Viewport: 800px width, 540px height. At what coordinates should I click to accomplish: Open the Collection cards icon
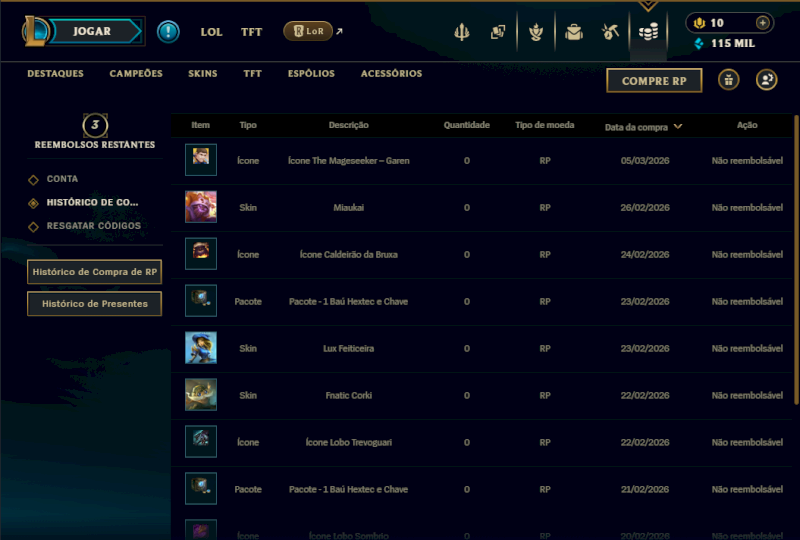pos(498,32)
